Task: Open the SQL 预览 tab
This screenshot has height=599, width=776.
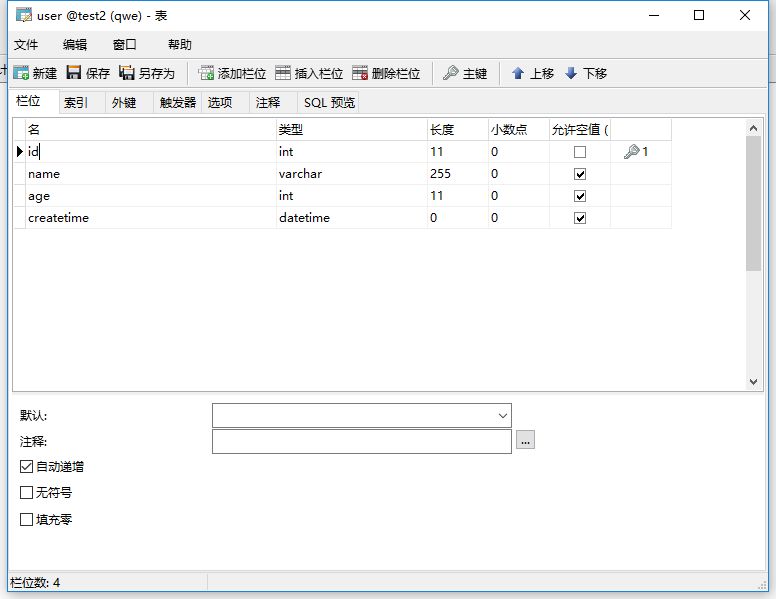Action: pos(329,102)
